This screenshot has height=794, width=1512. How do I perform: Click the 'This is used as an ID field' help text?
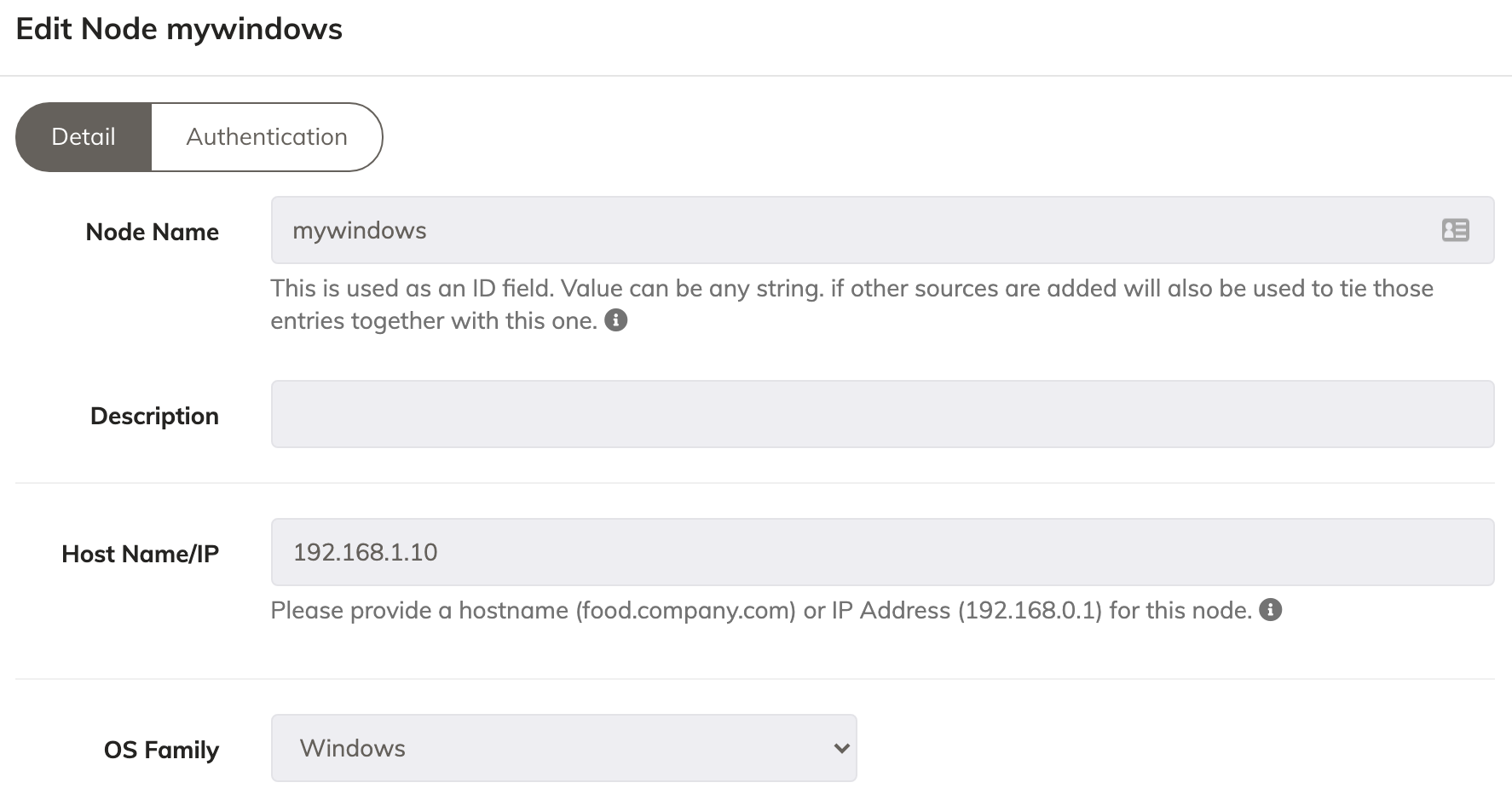click(851, 304)
